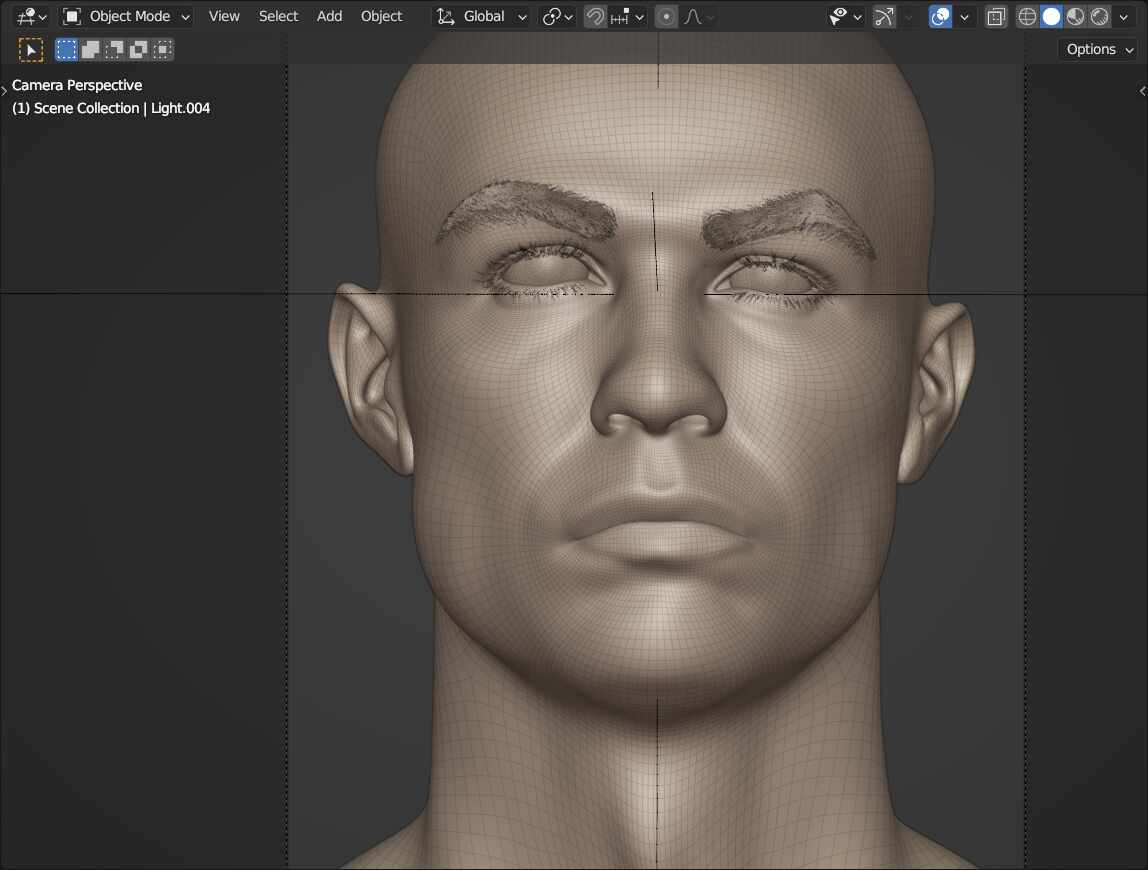Screen dimensions: 1148x870
Task: Open the editor type selector
Action: (31, 16)
